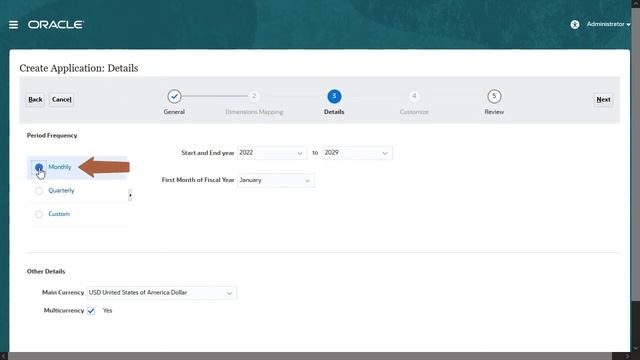Click the horizontal scrollbar right arrow
Viewport: 640px width, 360px height.
(x=627, y=356)
